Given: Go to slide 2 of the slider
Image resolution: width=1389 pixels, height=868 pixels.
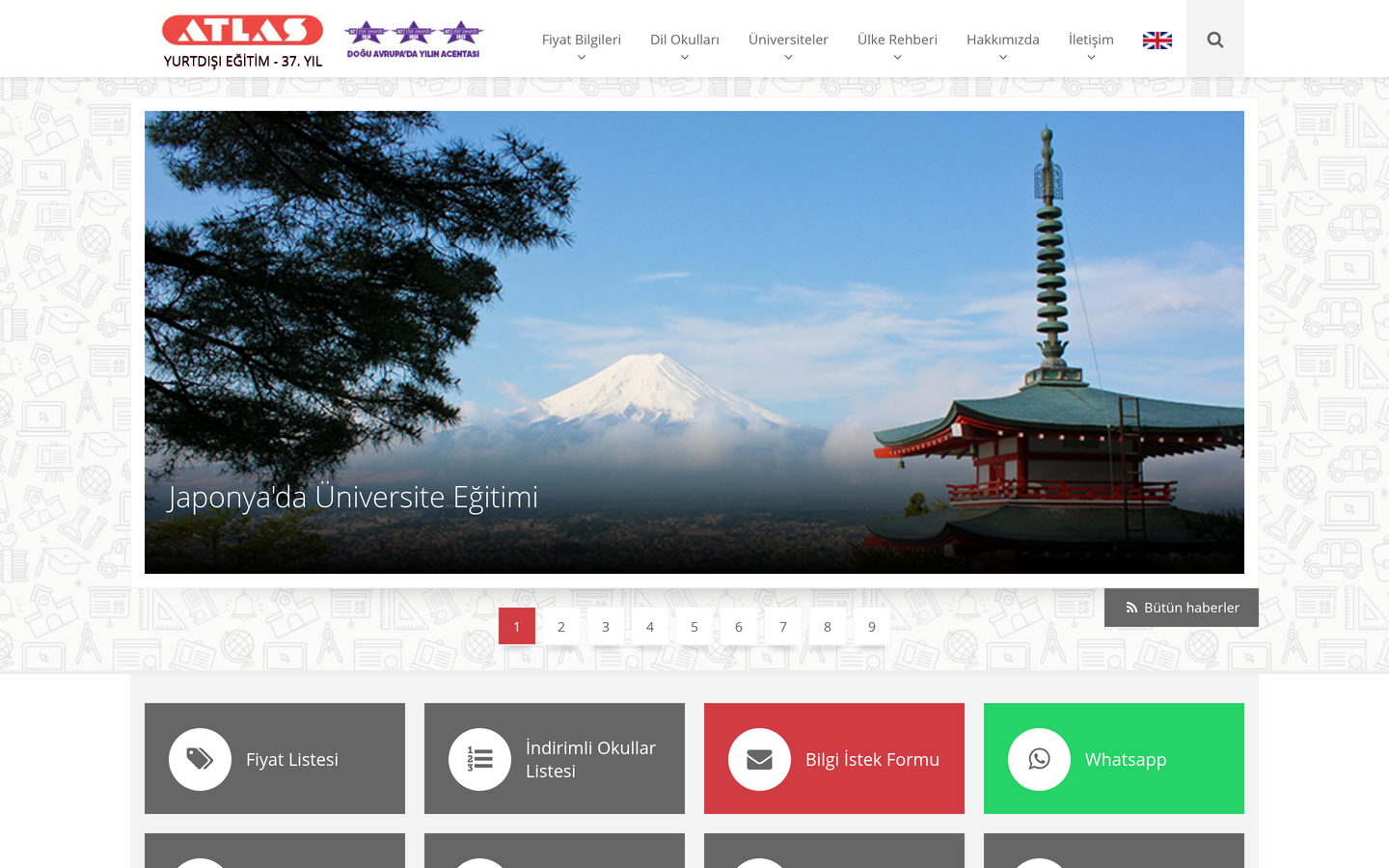Looking at the screenshot, I should point(561,626).
